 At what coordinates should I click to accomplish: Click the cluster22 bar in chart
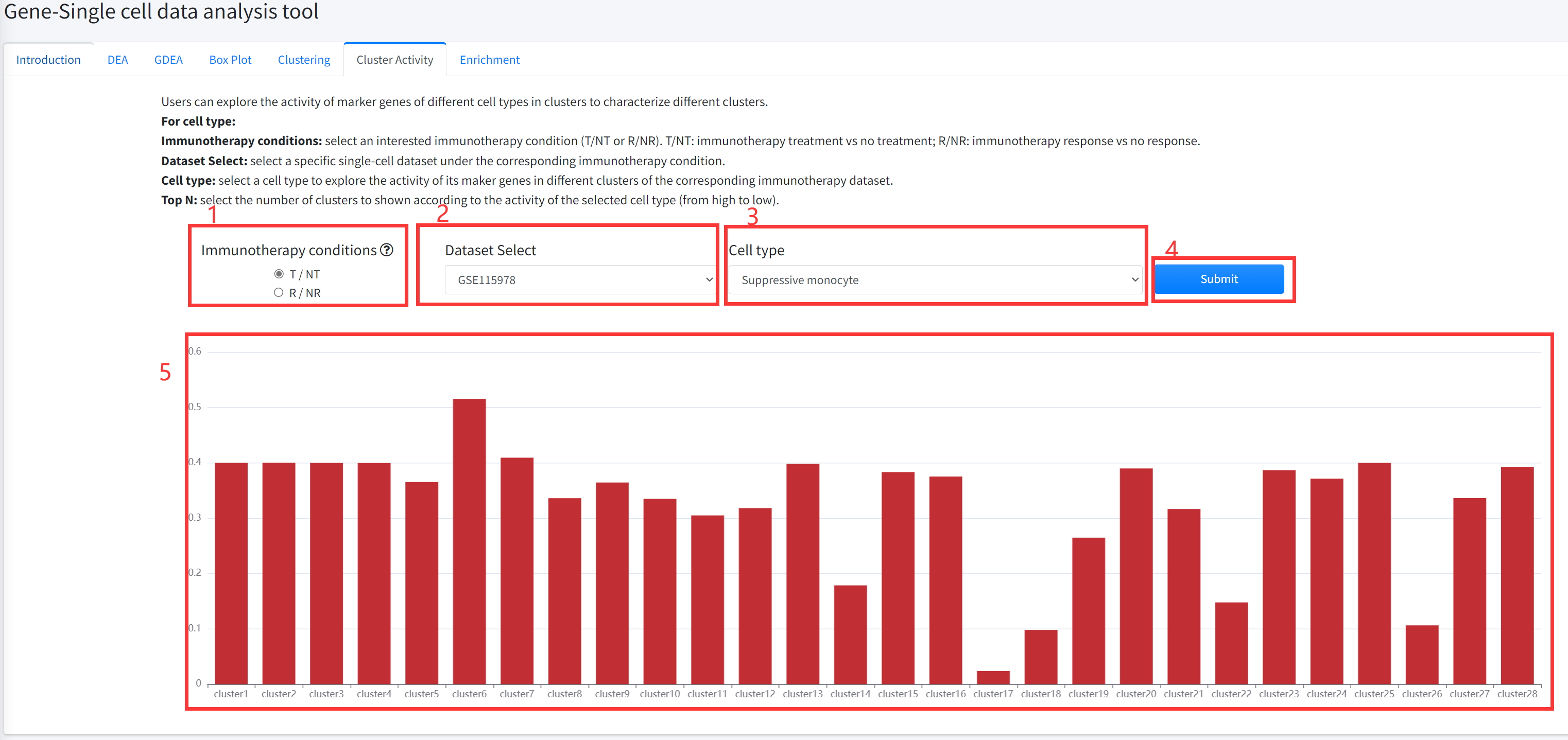pos(1231,643)
